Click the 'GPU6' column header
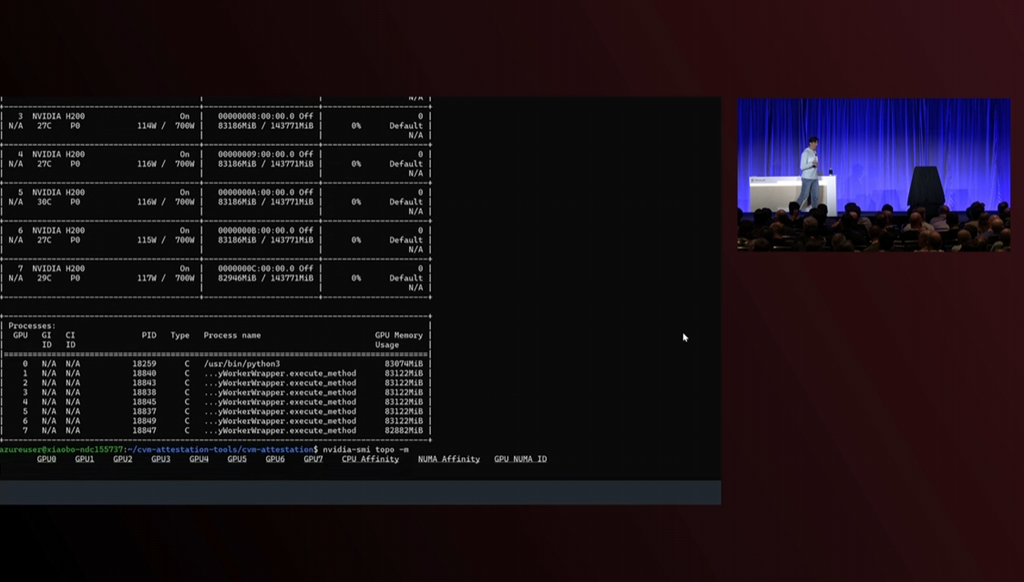The height and width of the screenshot is (582, 1024). coord(275,459)
